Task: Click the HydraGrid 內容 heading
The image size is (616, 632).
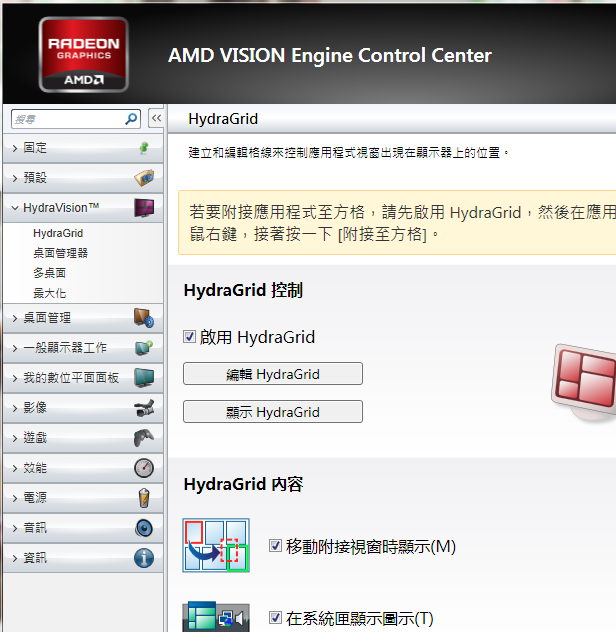Action: [243, 484]
